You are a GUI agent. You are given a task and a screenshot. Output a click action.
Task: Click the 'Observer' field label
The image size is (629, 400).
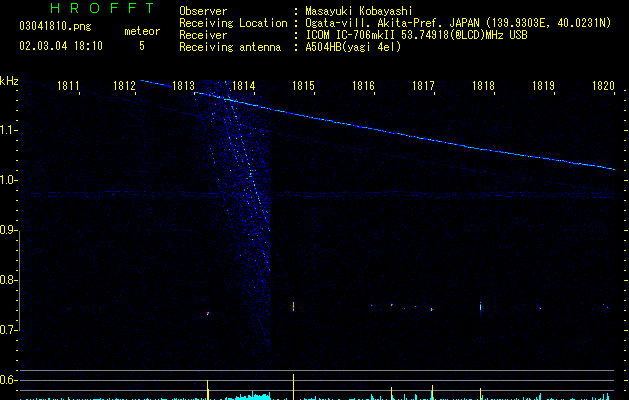(203, 11)
